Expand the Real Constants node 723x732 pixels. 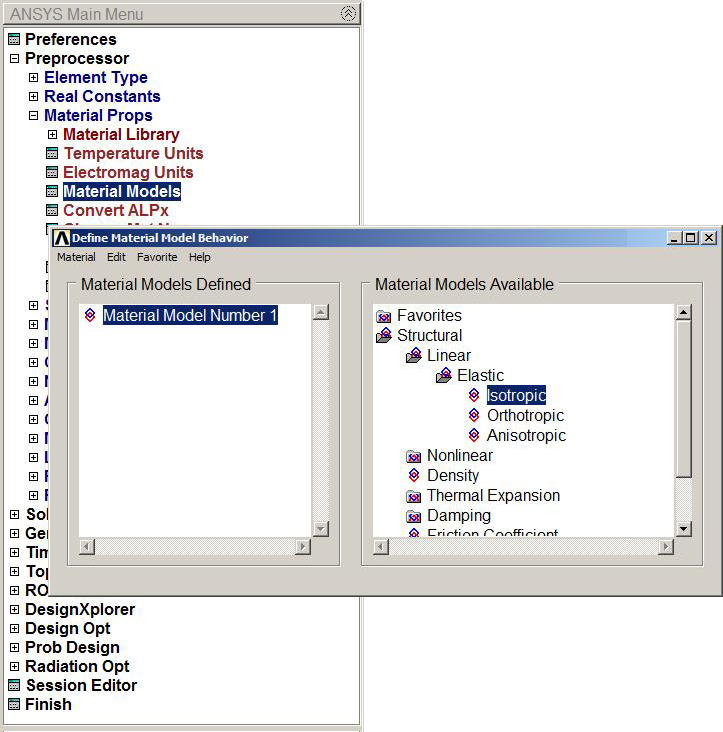[x=33, y=97]
